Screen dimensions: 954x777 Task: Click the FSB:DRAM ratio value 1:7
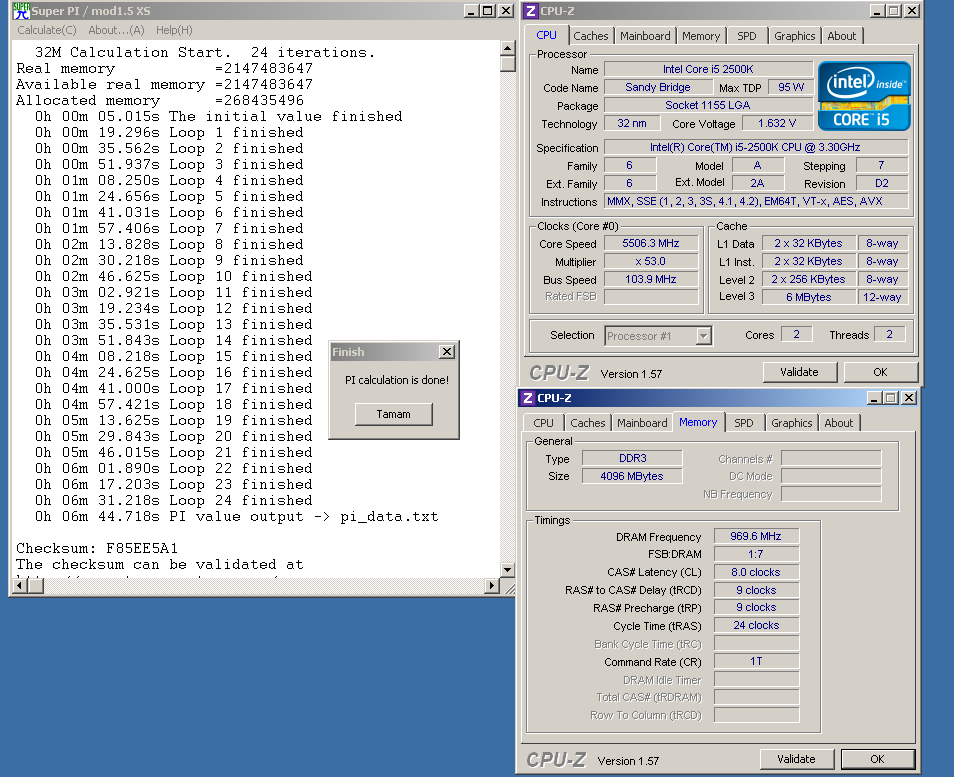tap(756, 554)
